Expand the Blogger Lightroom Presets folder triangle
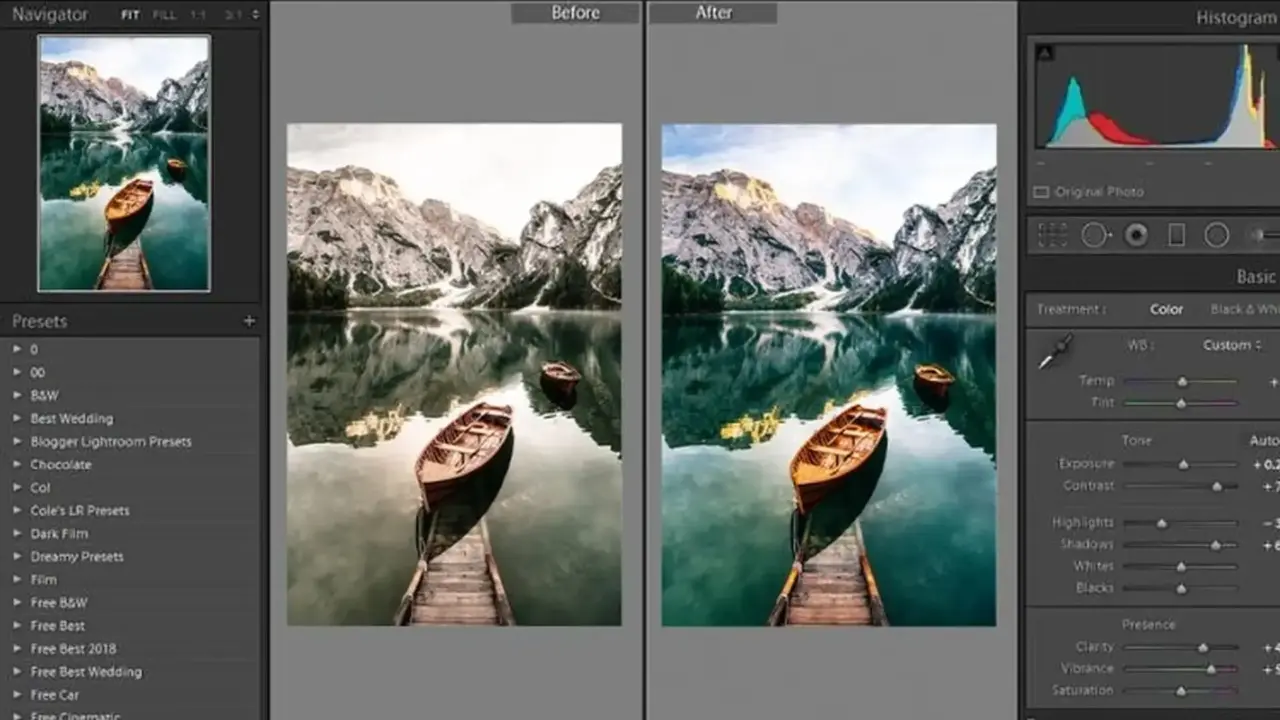 point(17,441)
